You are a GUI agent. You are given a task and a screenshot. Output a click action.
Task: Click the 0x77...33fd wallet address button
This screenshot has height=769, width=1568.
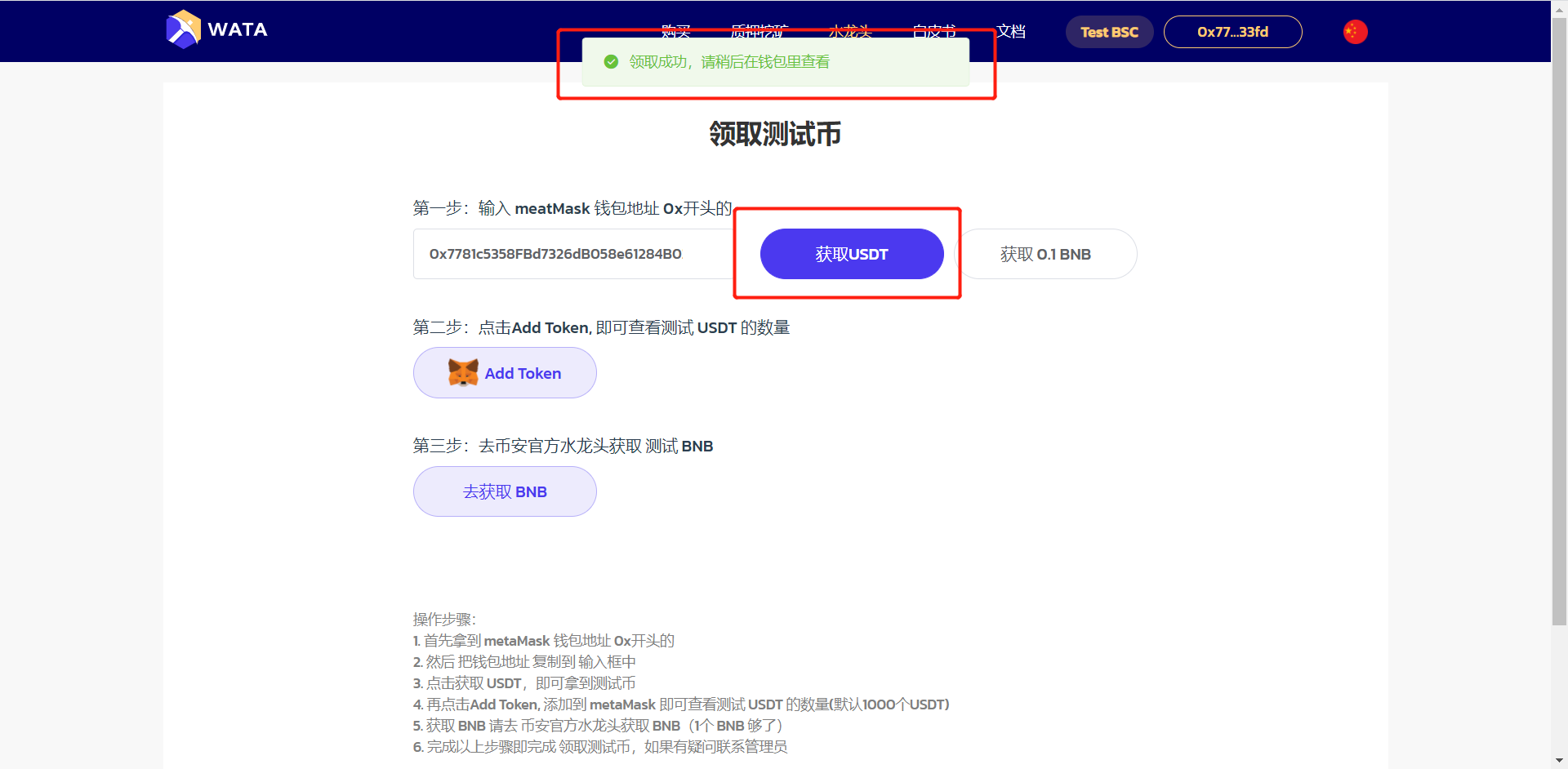pos(1233,32)
